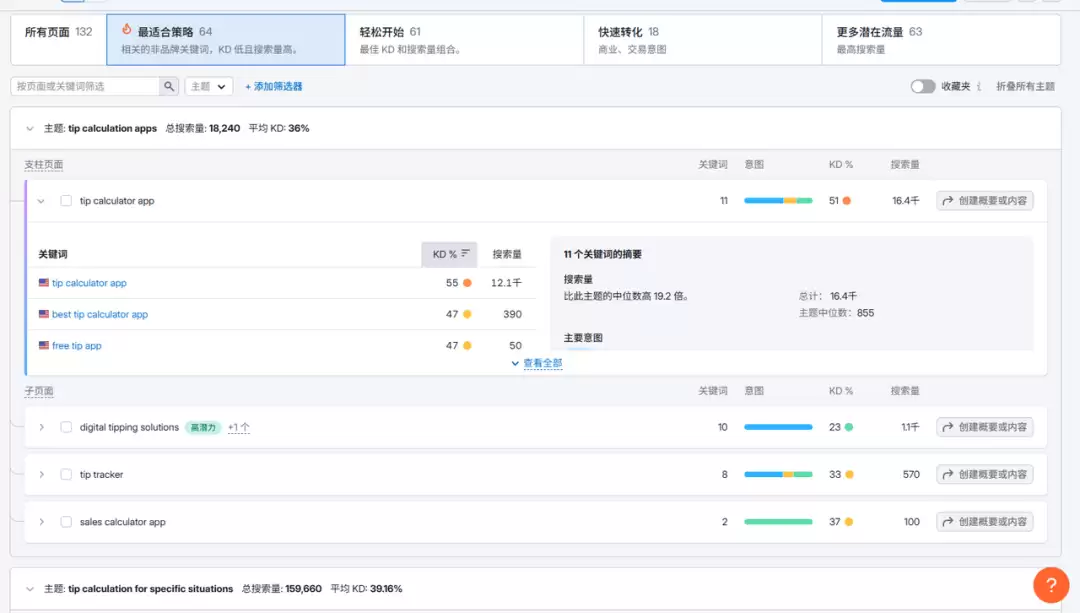Toggle the 收藏夹 switch

tap(922, 86)
